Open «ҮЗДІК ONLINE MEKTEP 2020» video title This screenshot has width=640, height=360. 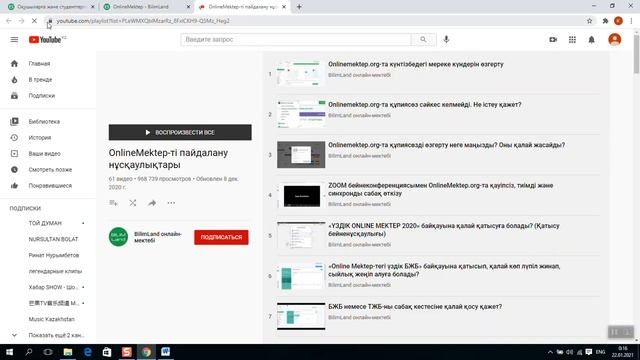click(444, 230)
